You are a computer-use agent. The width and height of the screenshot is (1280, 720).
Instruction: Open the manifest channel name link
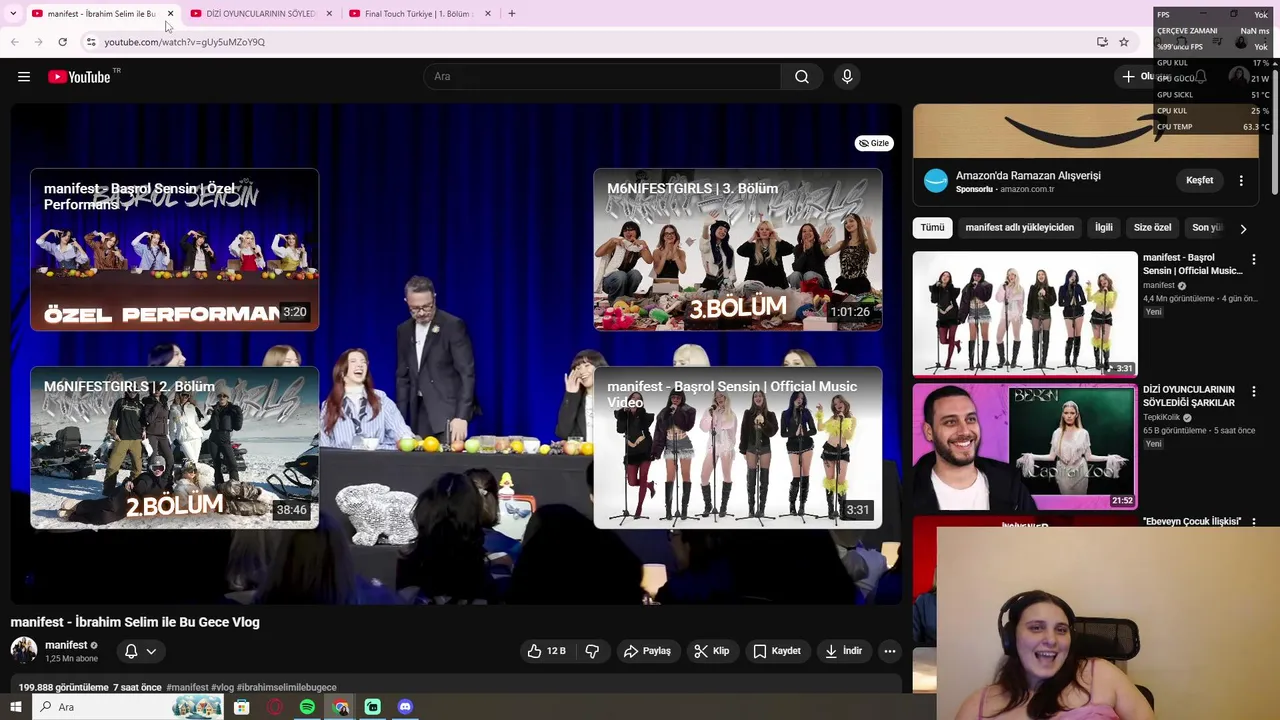pyautogui.click(x=66, y=645)
